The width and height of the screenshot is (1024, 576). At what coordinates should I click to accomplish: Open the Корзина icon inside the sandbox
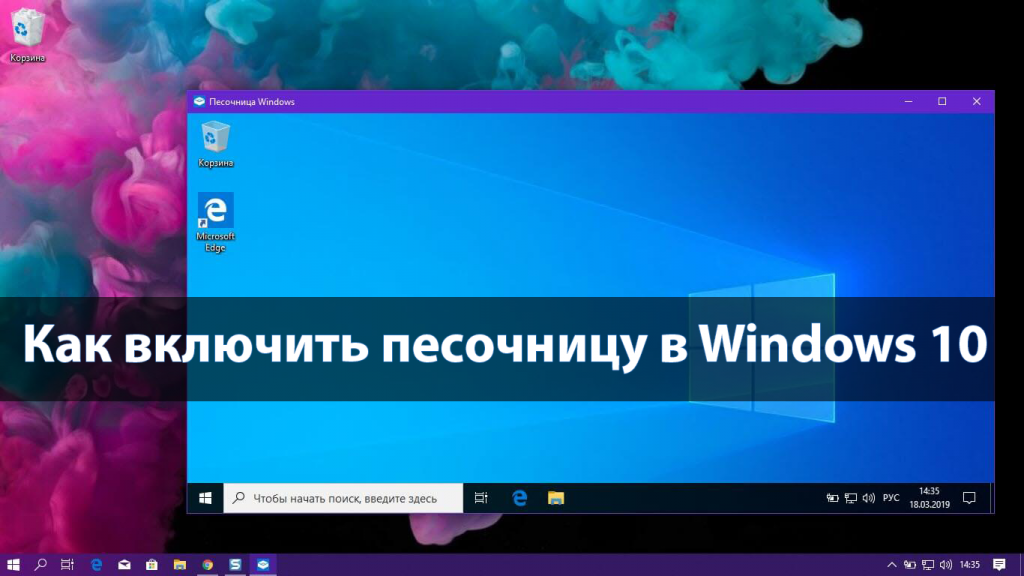(x=215, y=138)
